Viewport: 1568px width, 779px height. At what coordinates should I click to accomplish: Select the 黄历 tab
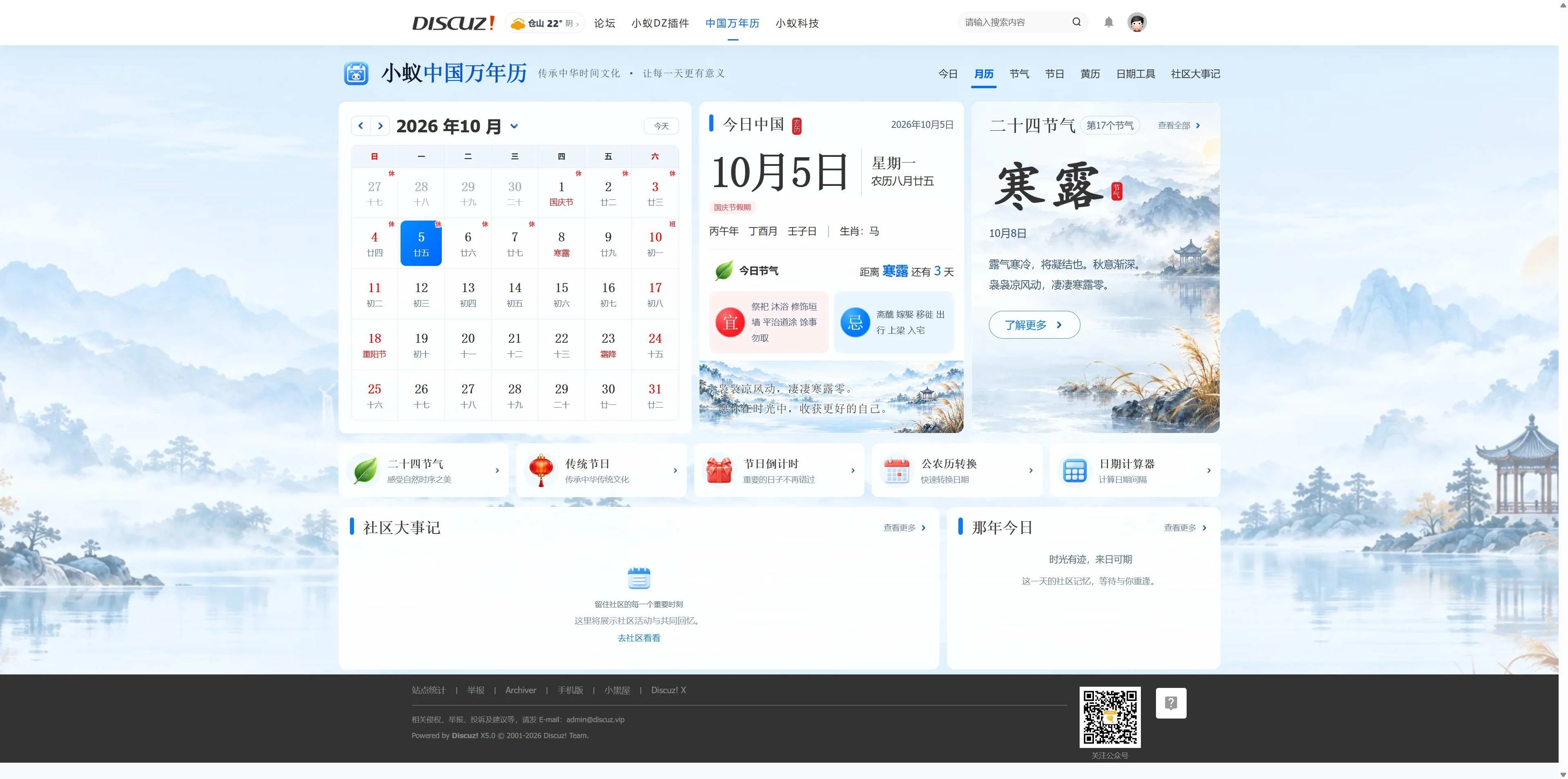pos(1089,74)
